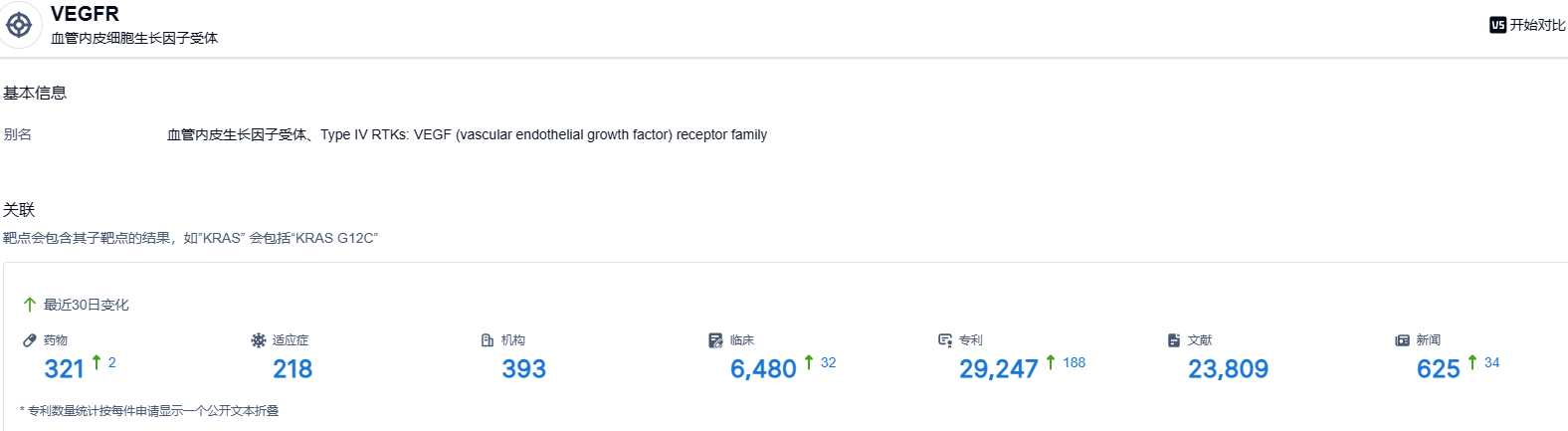Click the green arrow beside 最近30日变化
This screenshot has height=431, width=1568.
tap(30, 305)
